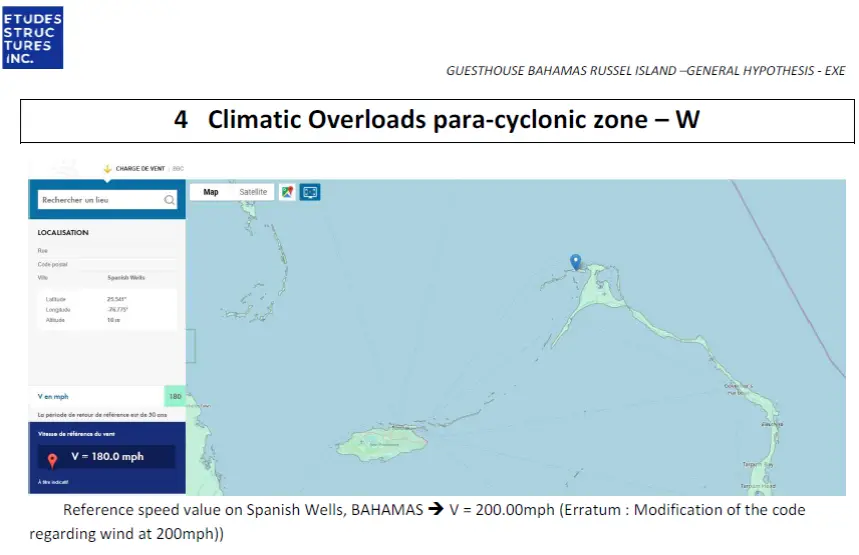The height and width of the screenshot is (555, 859).
Task: Switch to Satellite view tab
Action: 253,192
